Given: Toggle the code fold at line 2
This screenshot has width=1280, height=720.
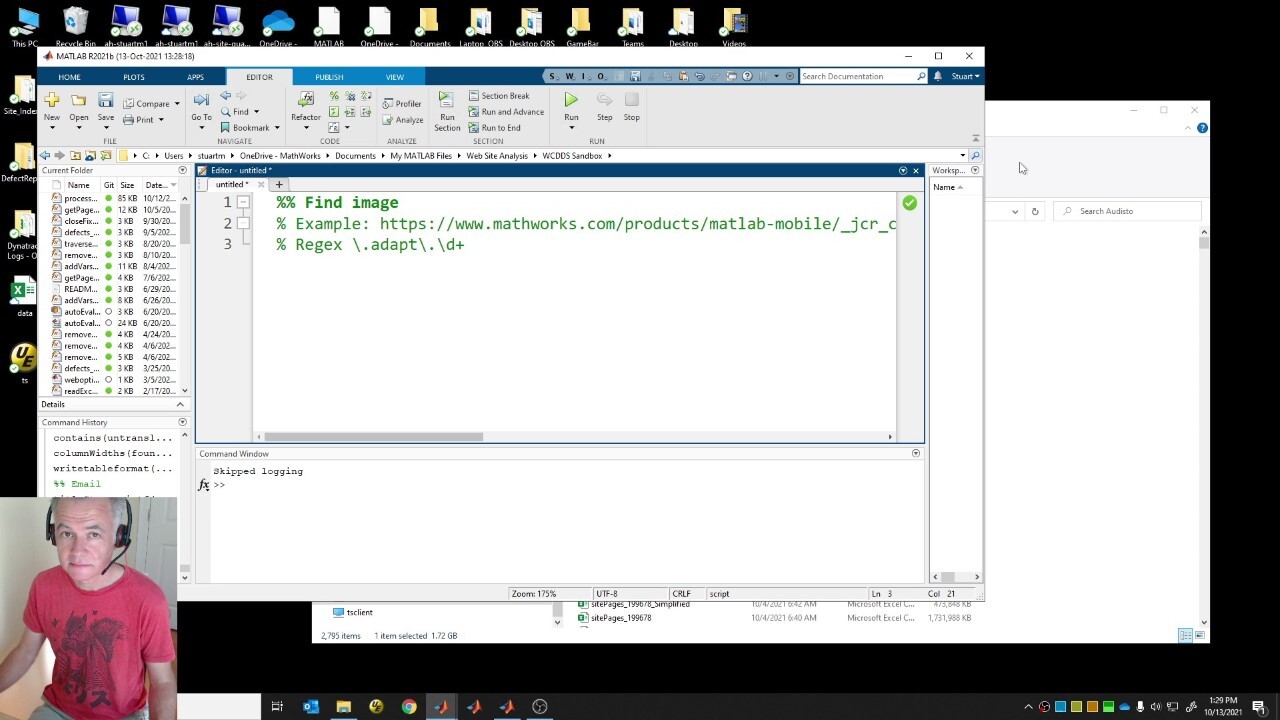Looking at the screenshot, I should pos(243,223).
